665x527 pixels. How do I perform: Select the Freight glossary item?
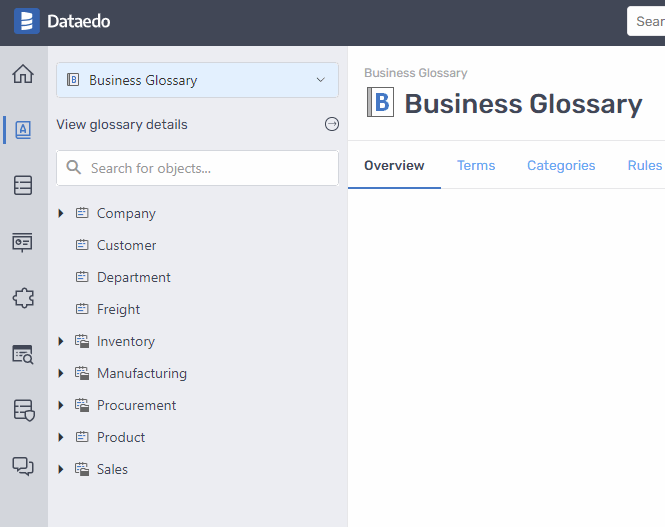click(118, 309)
